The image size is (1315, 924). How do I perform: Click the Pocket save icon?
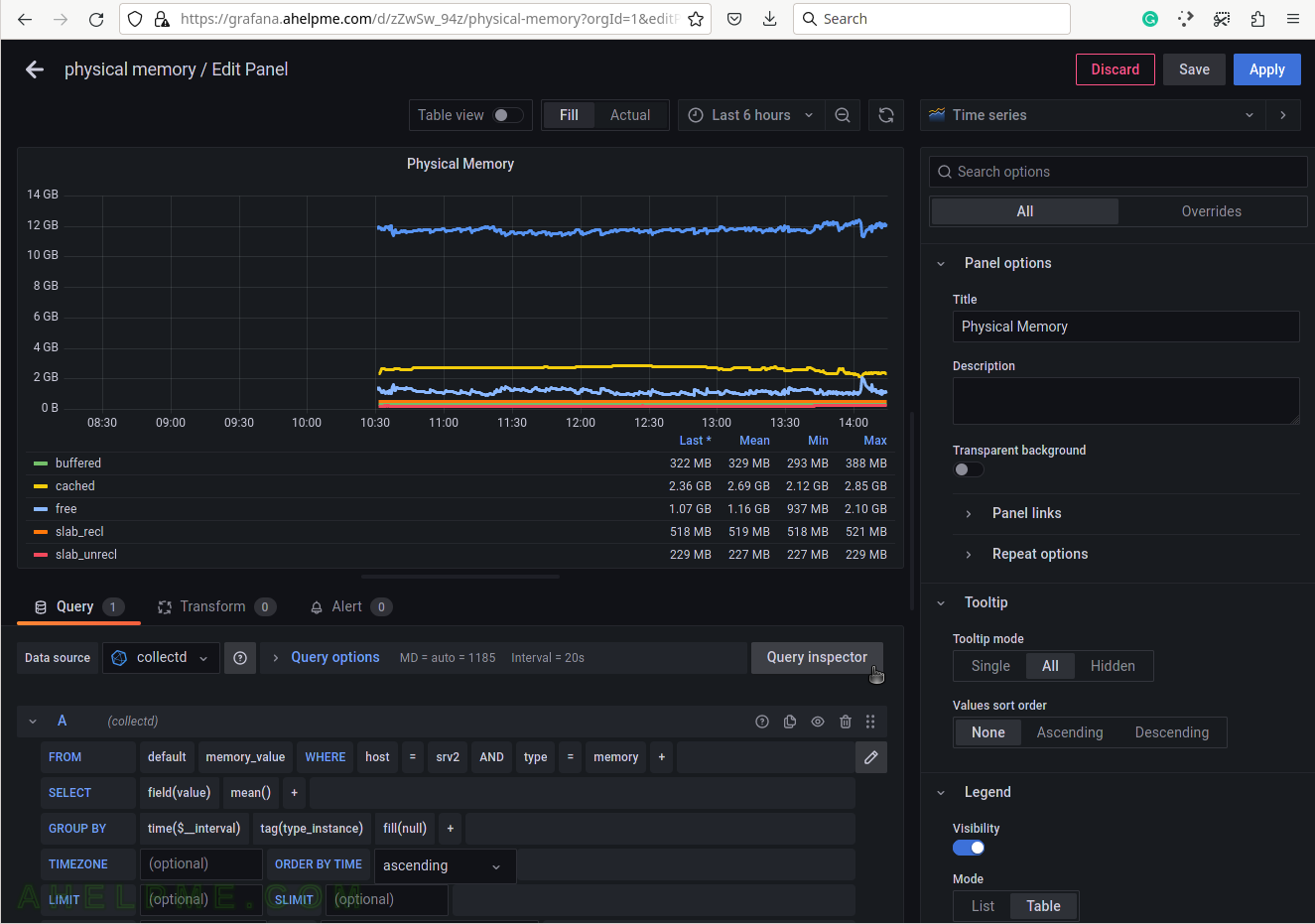[734, 19]
